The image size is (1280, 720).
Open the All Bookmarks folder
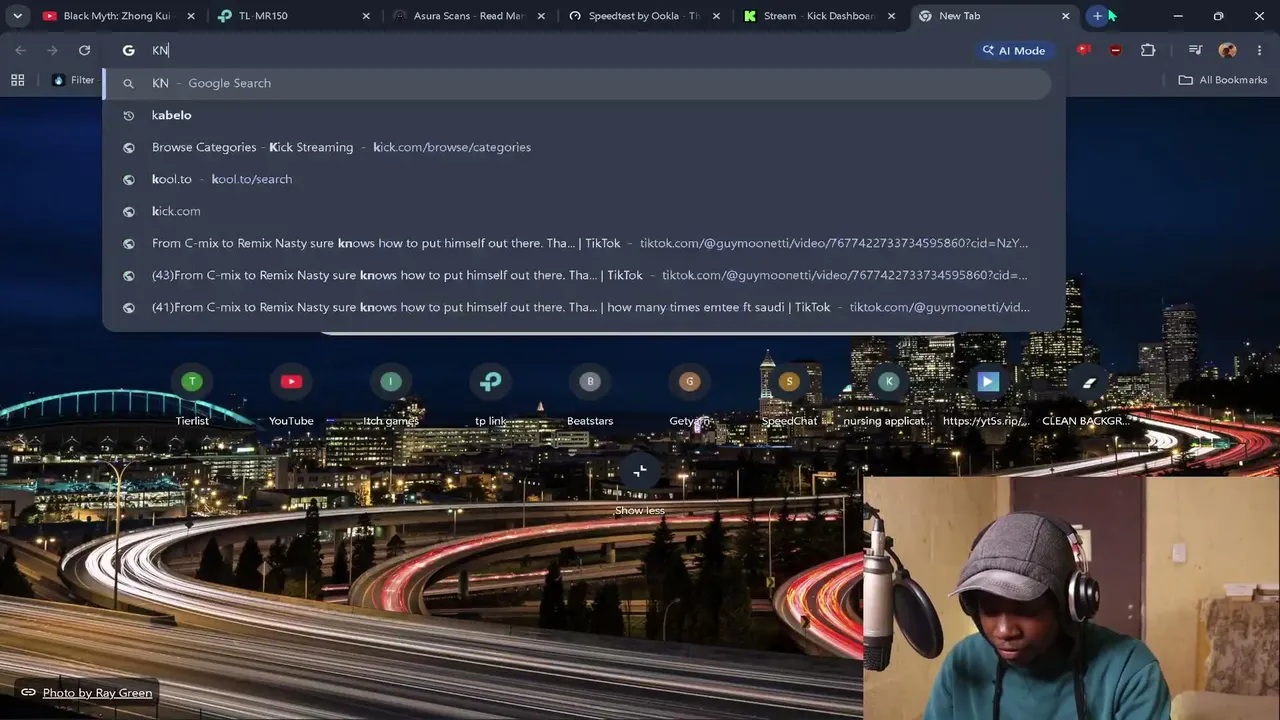click(x=1223, y=80)
